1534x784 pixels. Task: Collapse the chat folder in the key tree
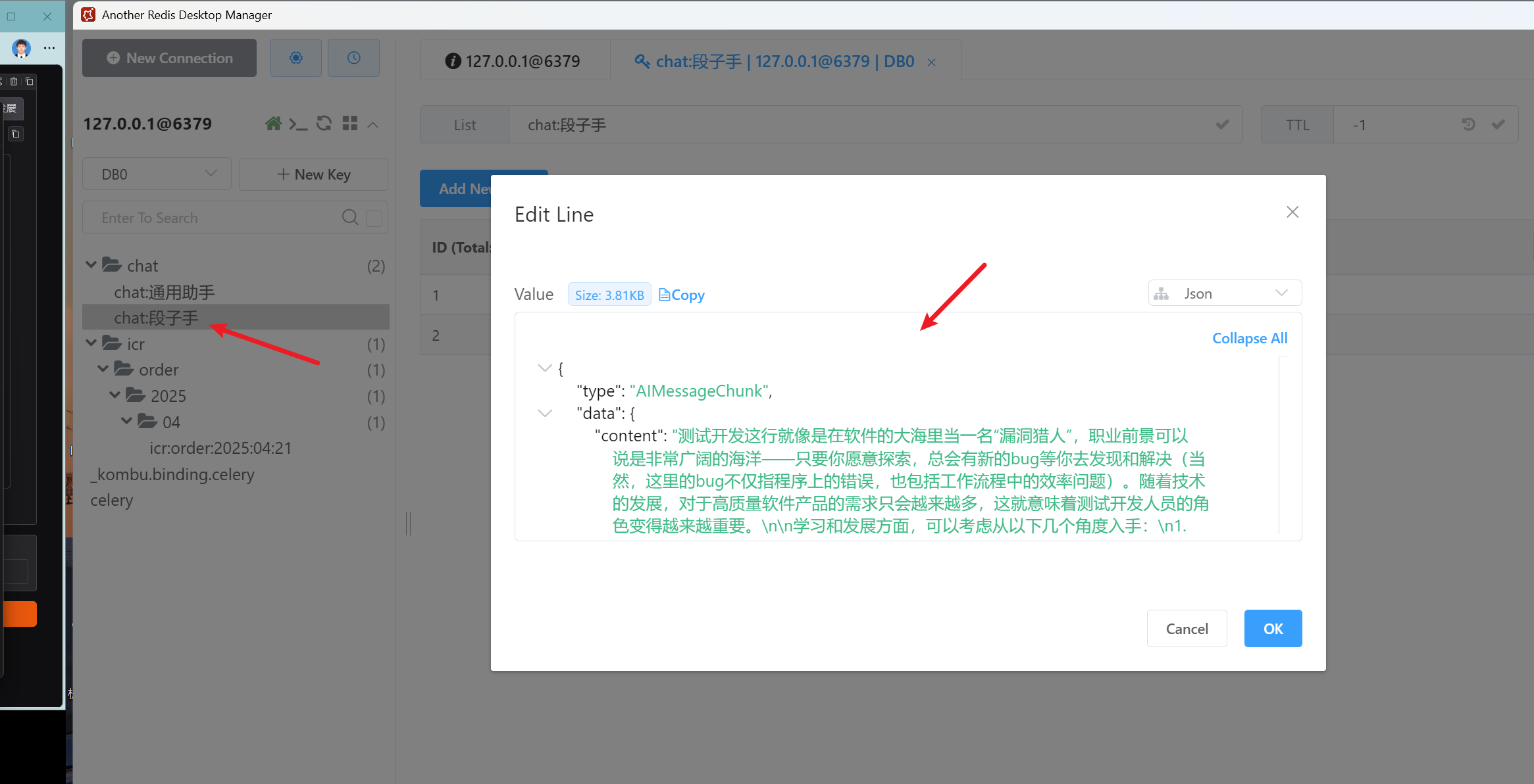pyautogui.click(x=91, y=264)
